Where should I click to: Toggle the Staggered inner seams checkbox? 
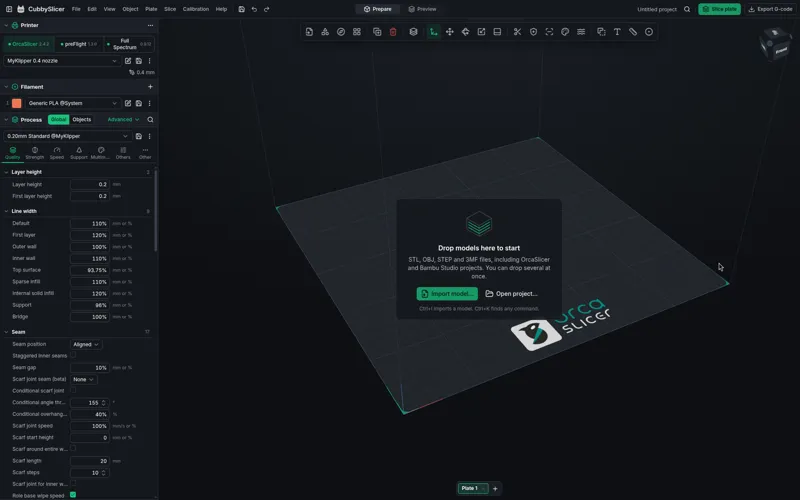73,355
